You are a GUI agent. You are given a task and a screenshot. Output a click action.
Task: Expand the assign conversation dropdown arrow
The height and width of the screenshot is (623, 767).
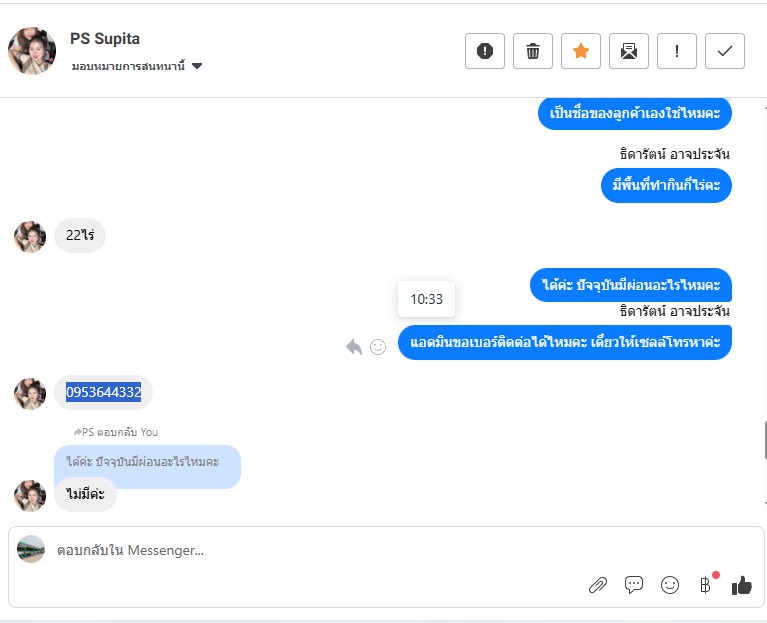tap(197, 66)
